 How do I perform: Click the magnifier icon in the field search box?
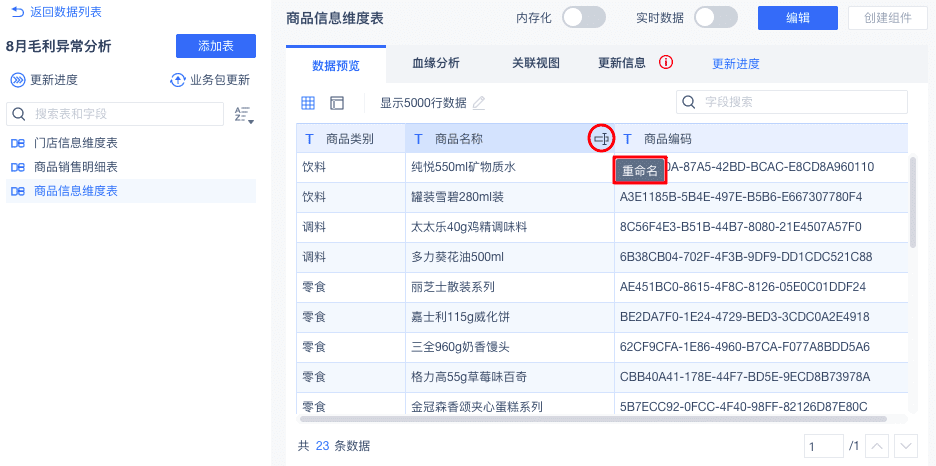(689, 102)
